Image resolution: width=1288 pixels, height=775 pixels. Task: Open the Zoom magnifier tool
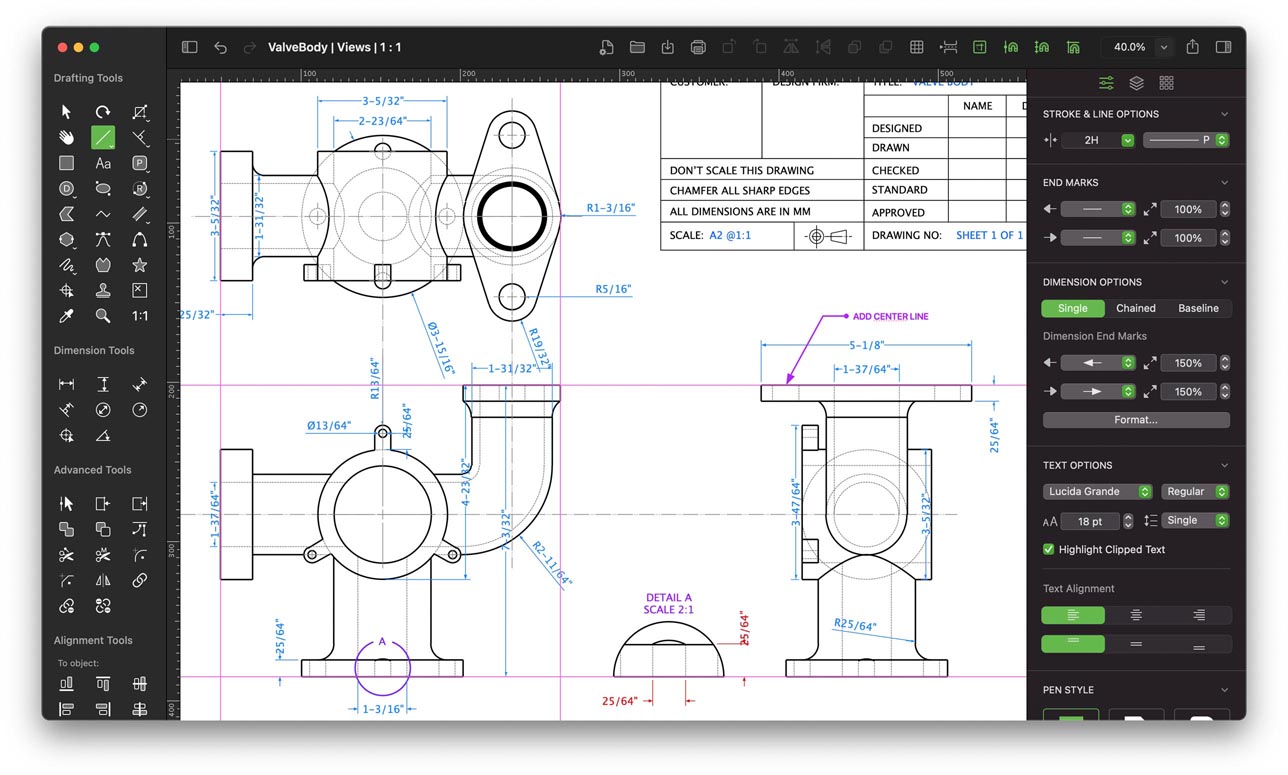pyautogui.click(x=103, y=316)
